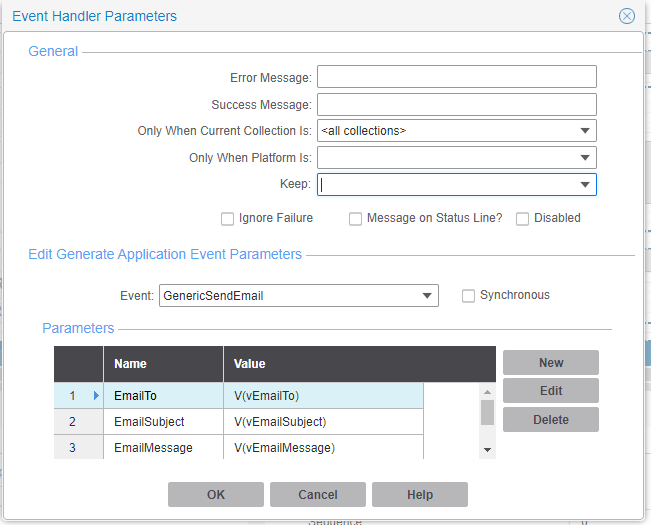
Task: Click the parameters grid scroll up arrow
Action: point(487,392)
